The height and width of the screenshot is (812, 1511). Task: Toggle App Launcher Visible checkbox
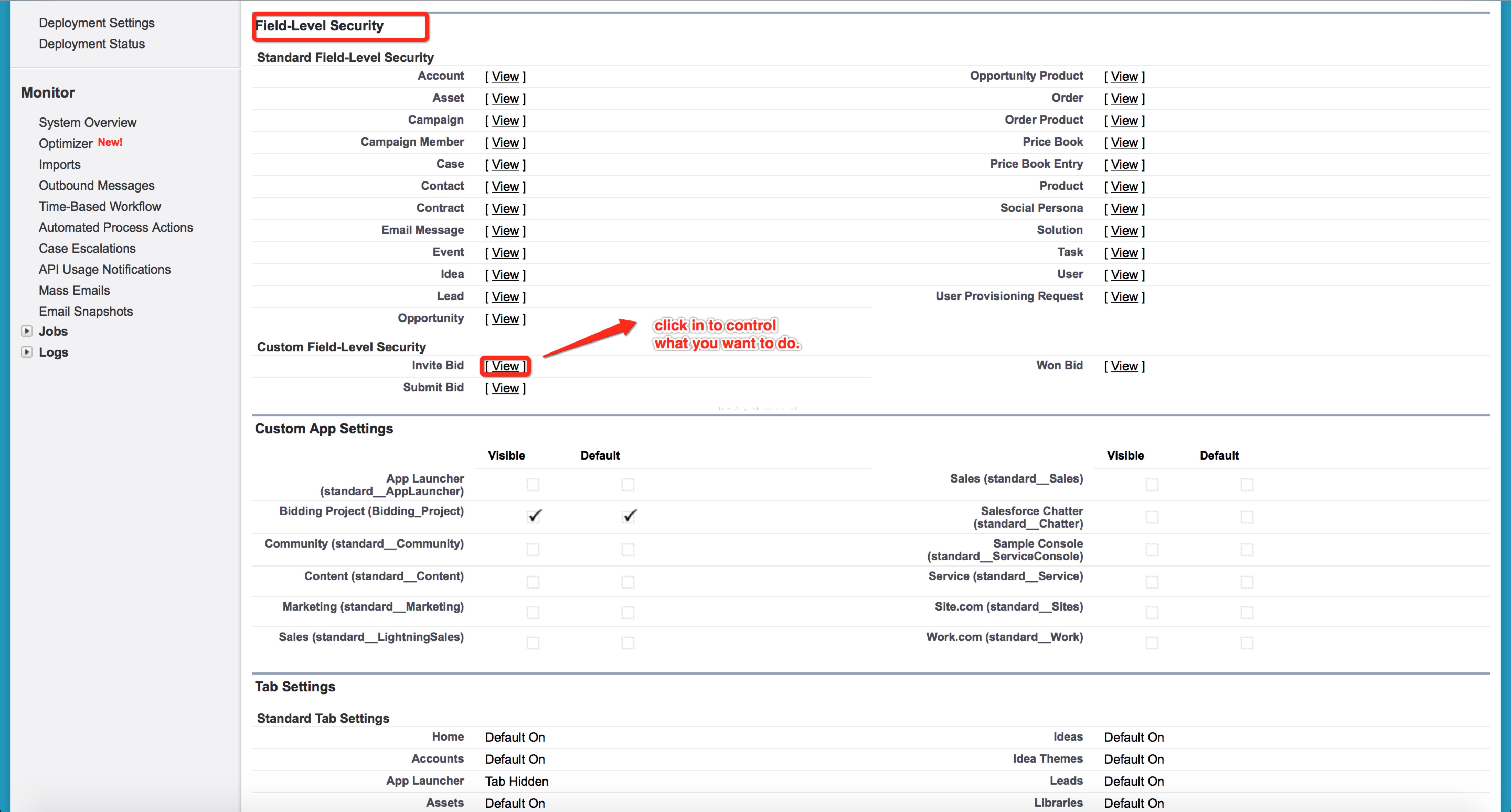tap(533, 485)
